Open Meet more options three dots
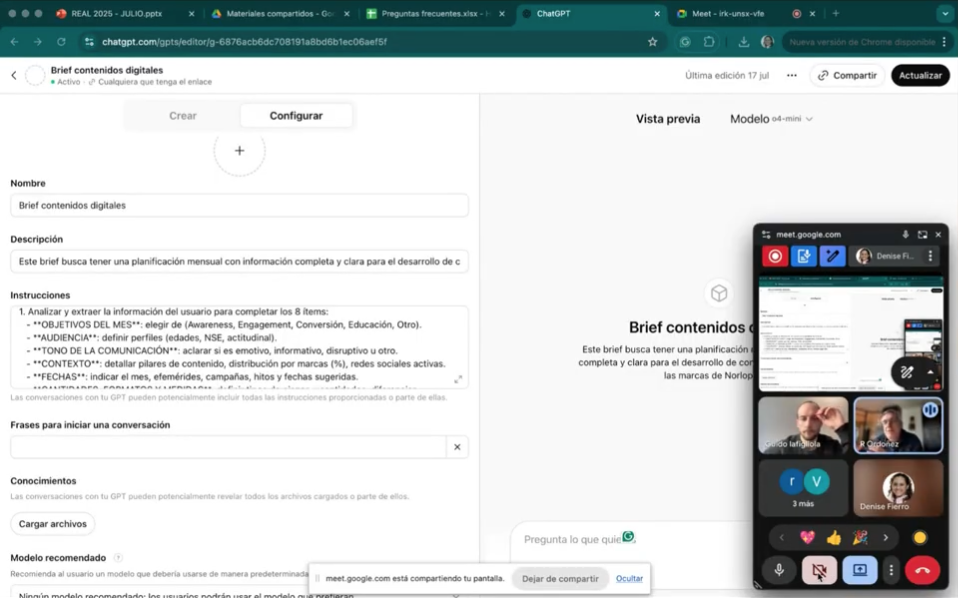This screenshot has width=958, height=598. click(x=891, y=570)
